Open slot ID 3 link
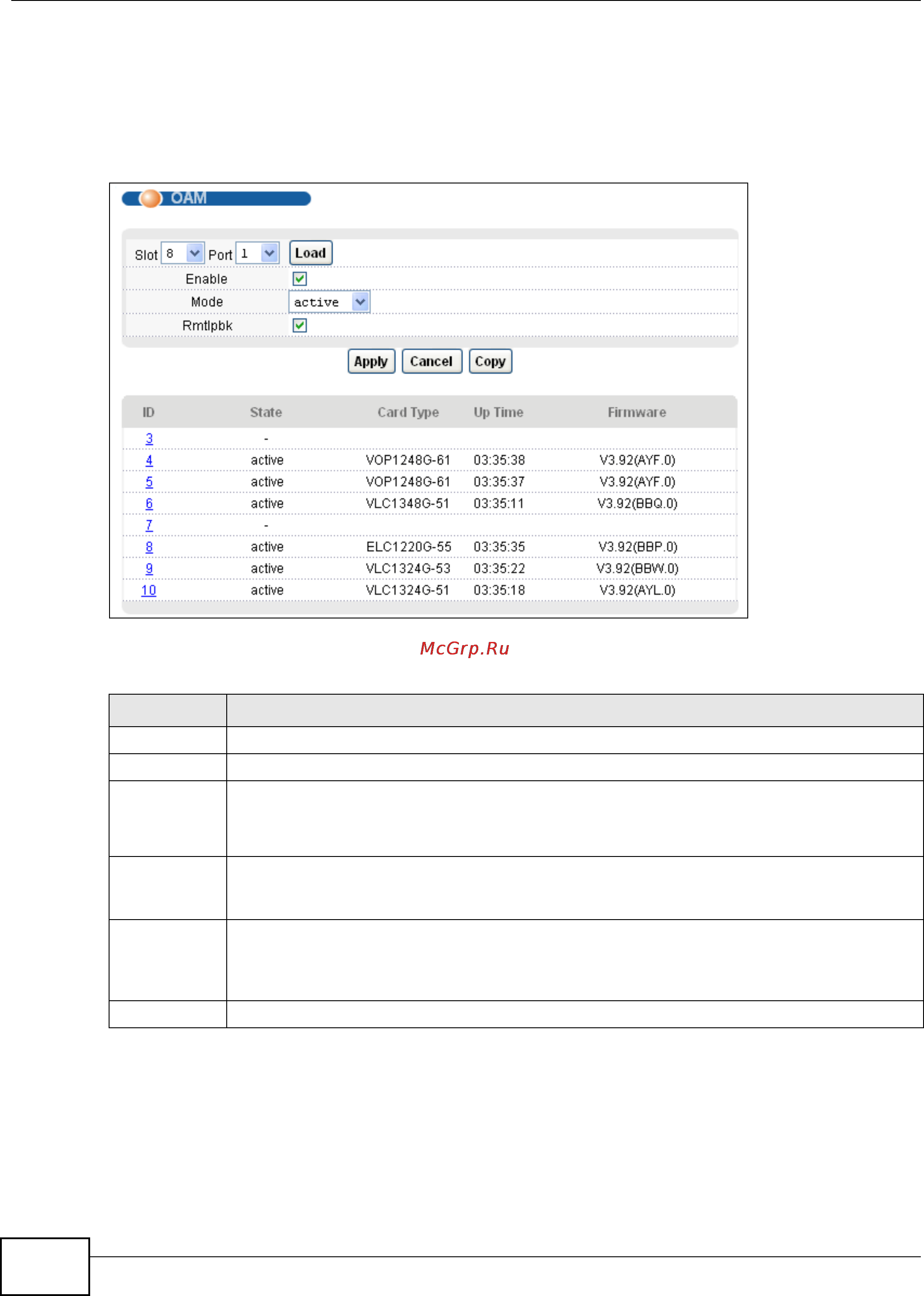 [149, 439]
